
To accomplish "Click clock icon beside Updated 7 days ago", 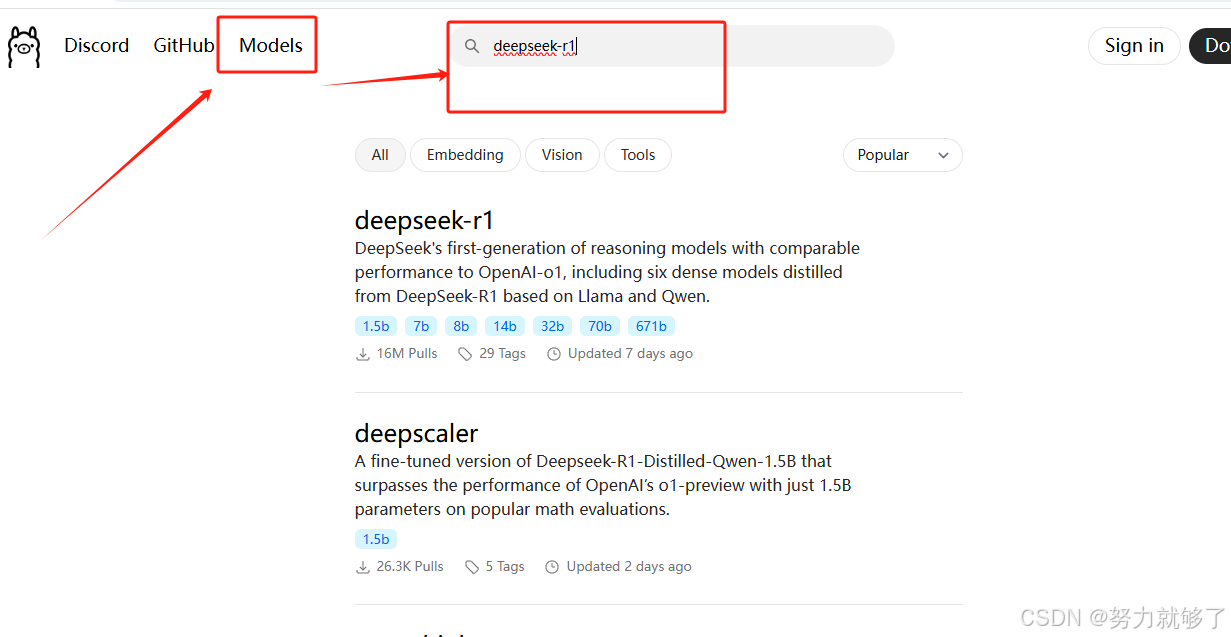I will point(554,354).
